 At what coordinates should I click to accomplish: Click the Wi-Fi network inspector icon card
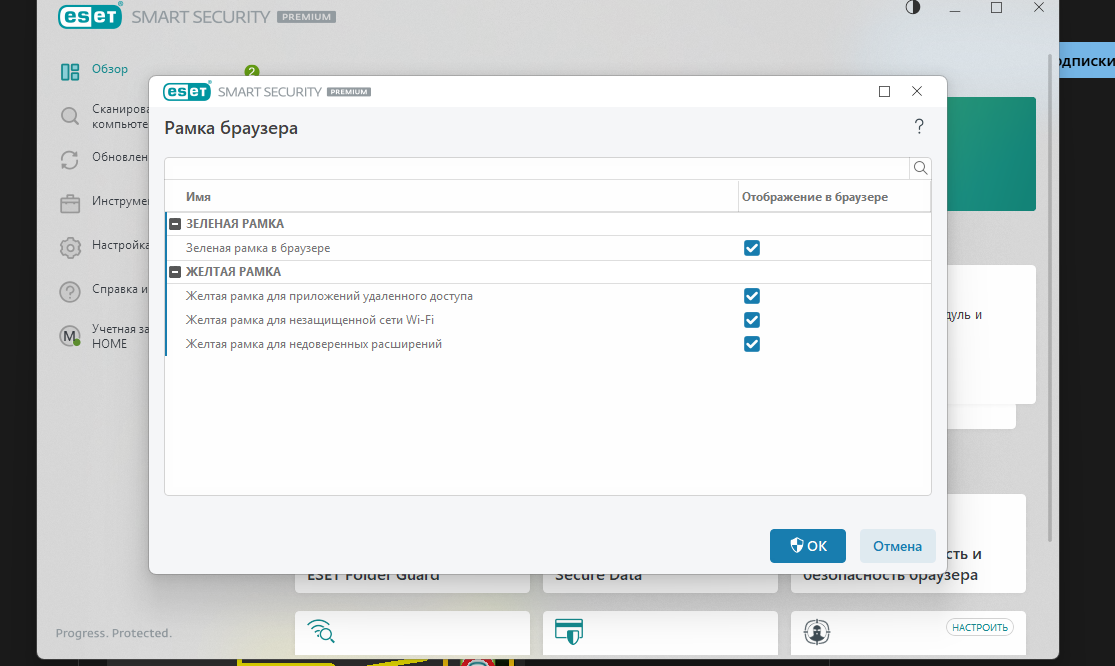pos(321,631)
